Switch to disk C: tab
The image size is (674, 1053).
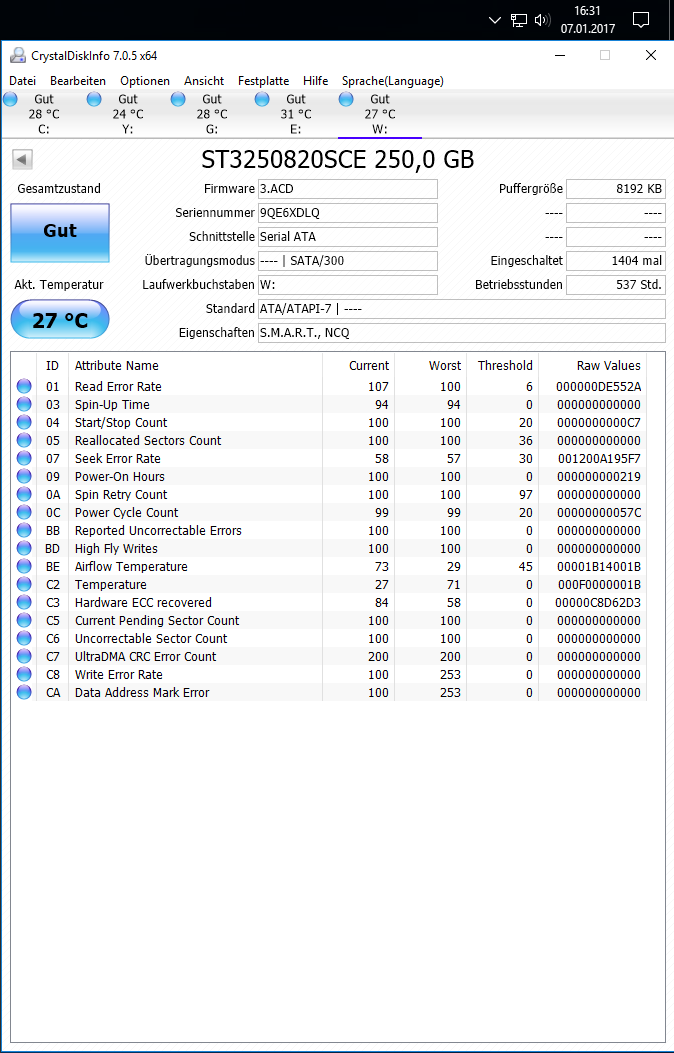tap(43, 114)
